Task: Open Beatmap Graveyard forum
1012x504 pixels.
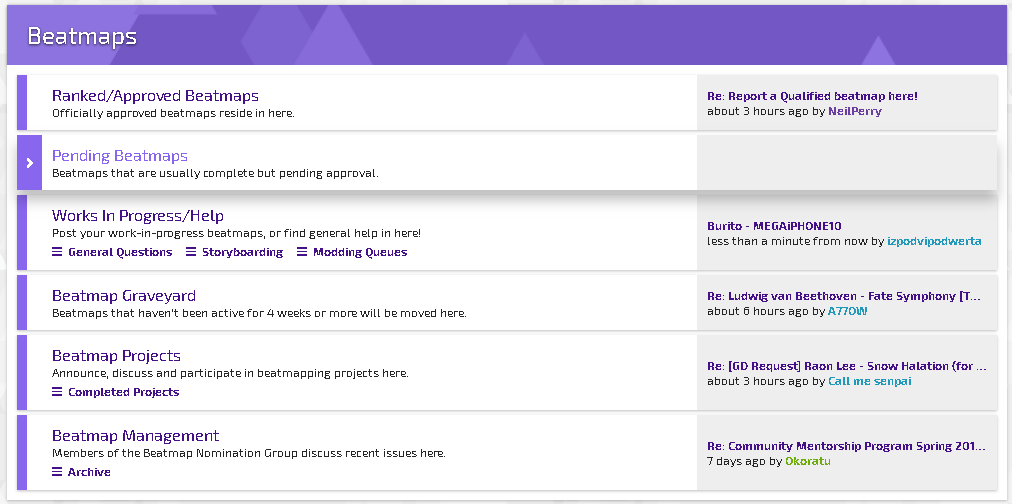Action: (x=124, y=296)
